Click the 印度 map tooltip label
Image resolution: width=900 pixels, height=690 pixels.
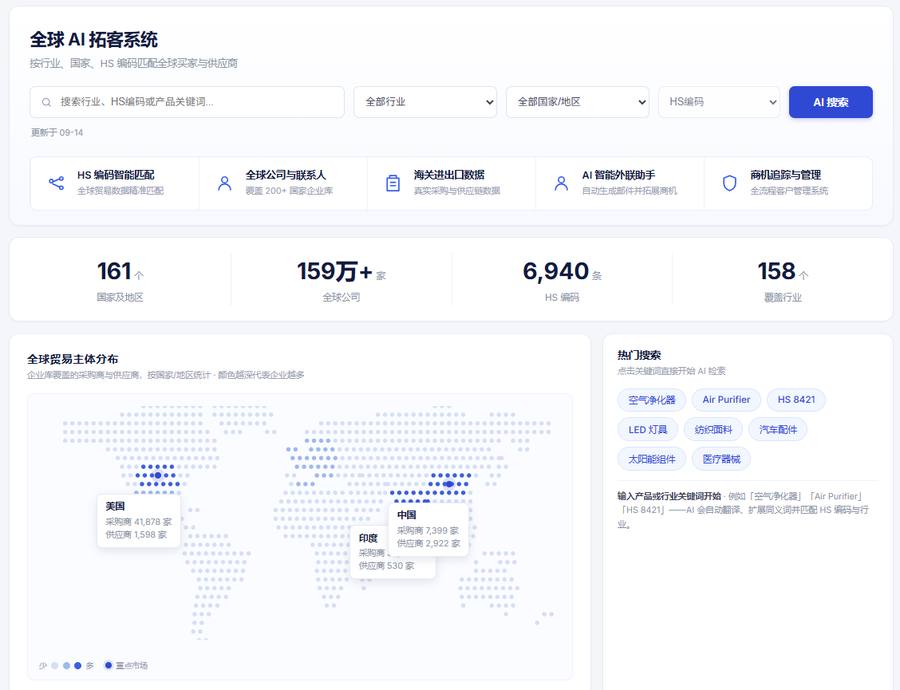click(x=368, y=538)
